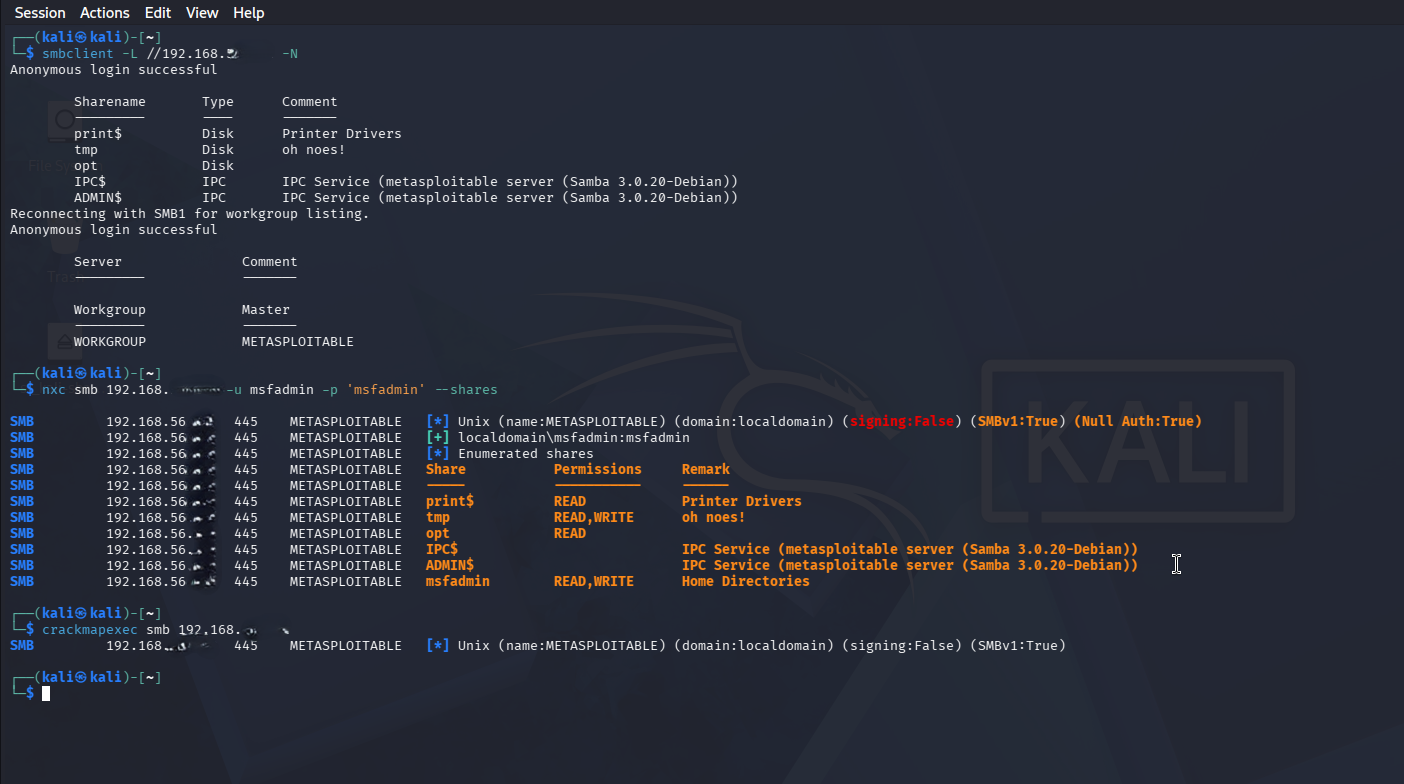Click the 'Null Auth:True' text
Viewport: 1404px width, 784px height.
click(x=1138, y=422)
